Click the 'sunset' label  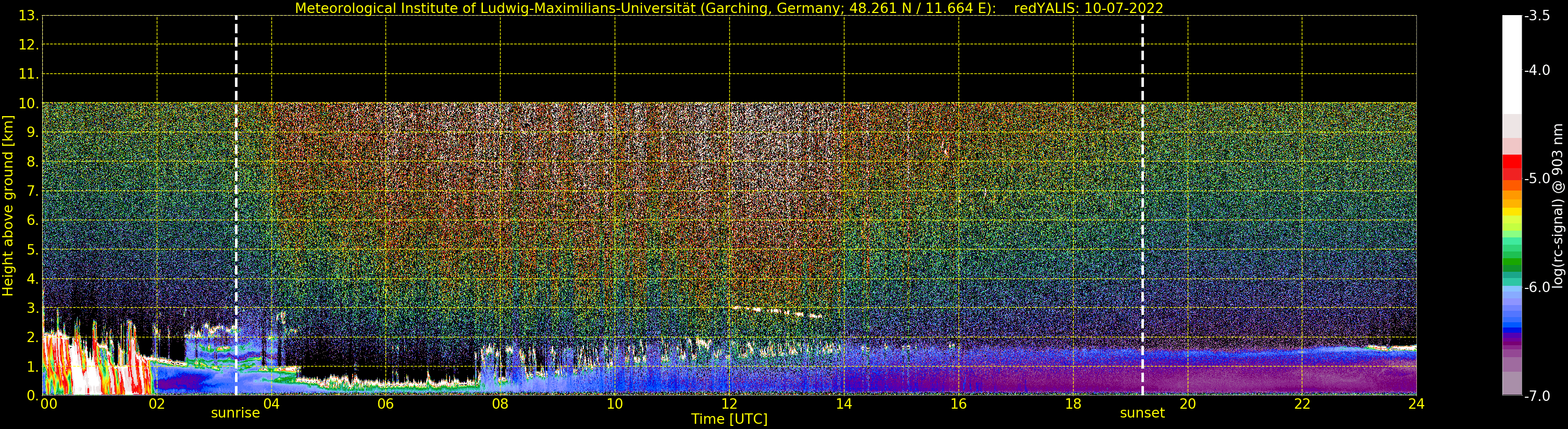pyautogui.click(x=1142, y=413)
